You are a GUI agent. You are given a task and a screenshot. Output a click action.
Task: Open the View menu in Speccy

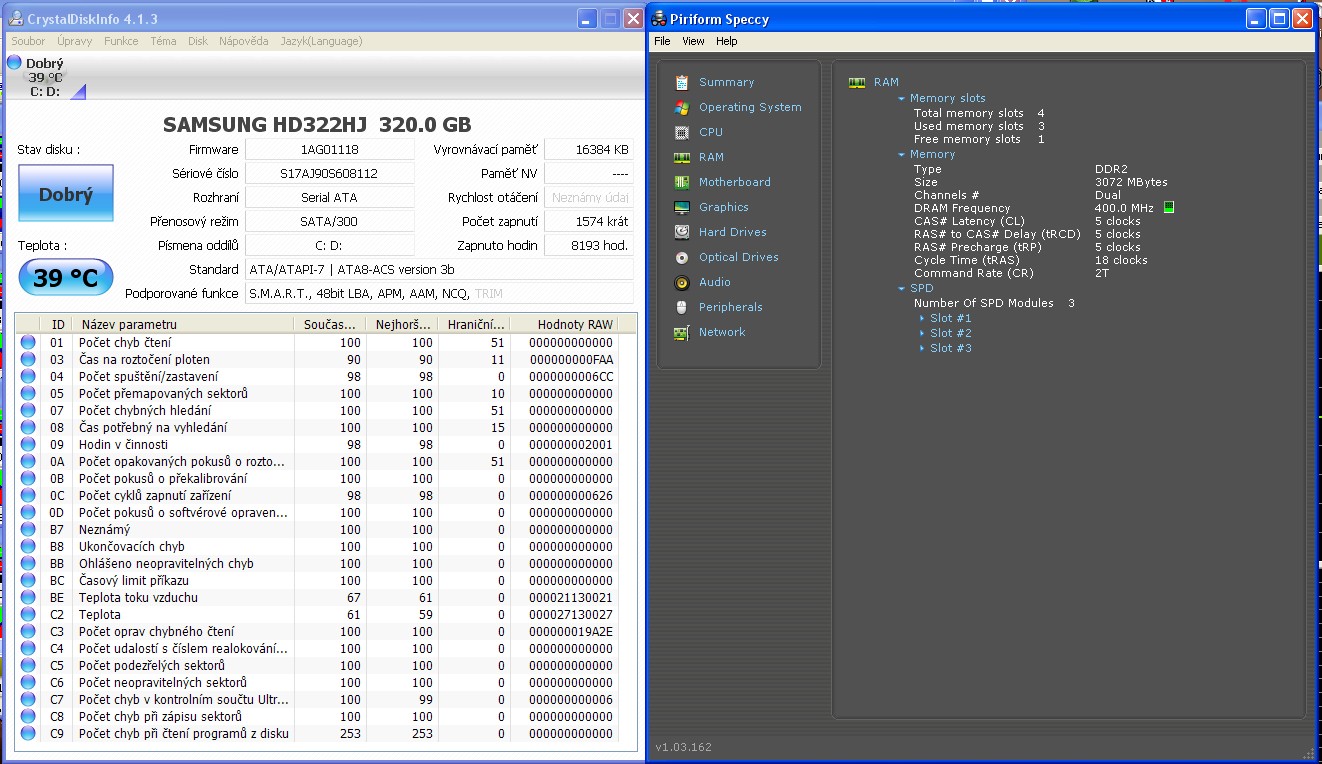[x=693, y=41]
